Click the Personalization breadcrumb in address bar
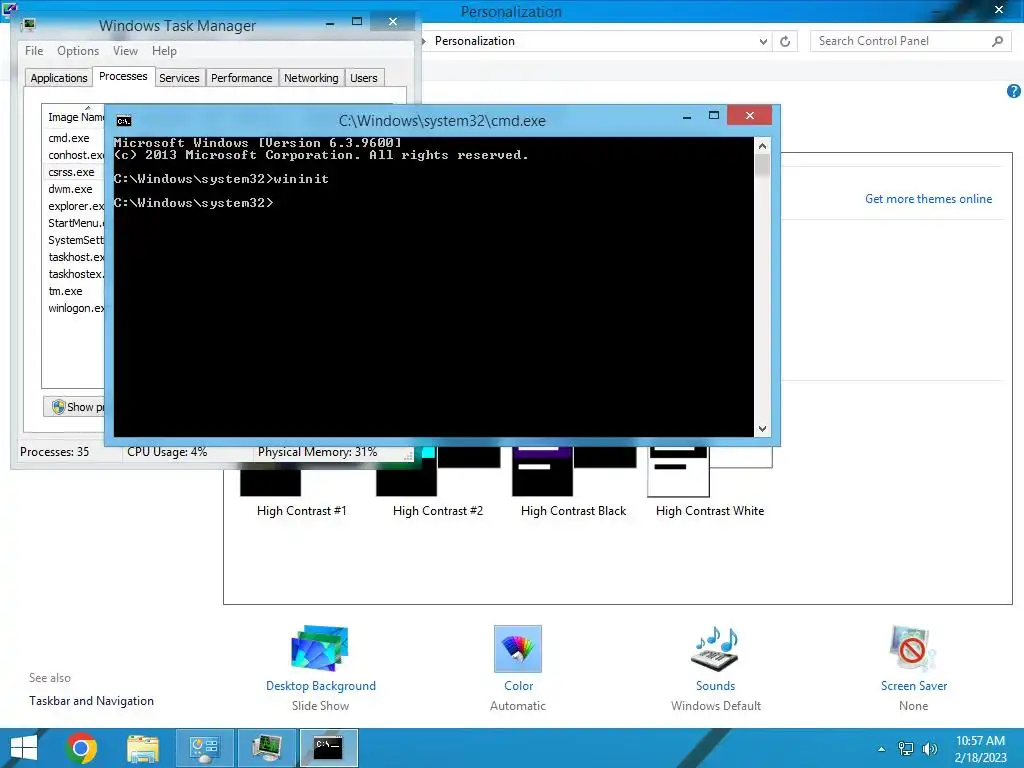 pos(475,41)
